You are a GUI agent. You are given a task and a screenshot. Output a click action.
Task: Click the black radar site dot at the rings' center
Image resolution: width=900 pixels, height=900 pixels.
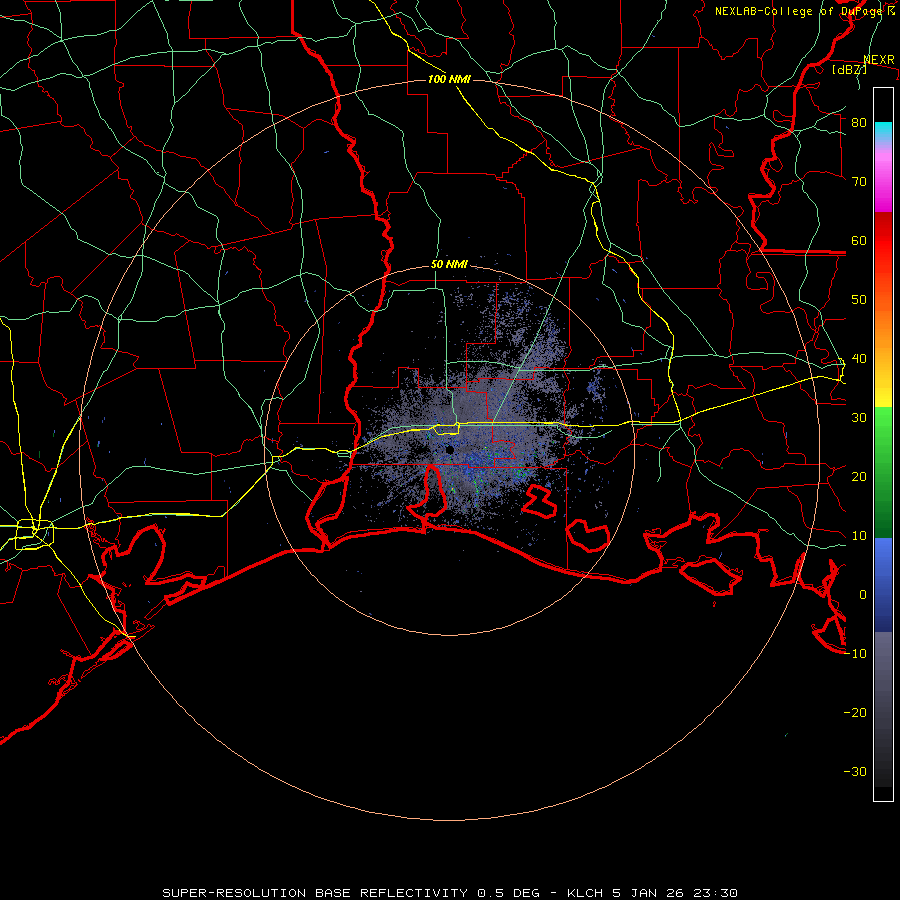tap(449, 450)
